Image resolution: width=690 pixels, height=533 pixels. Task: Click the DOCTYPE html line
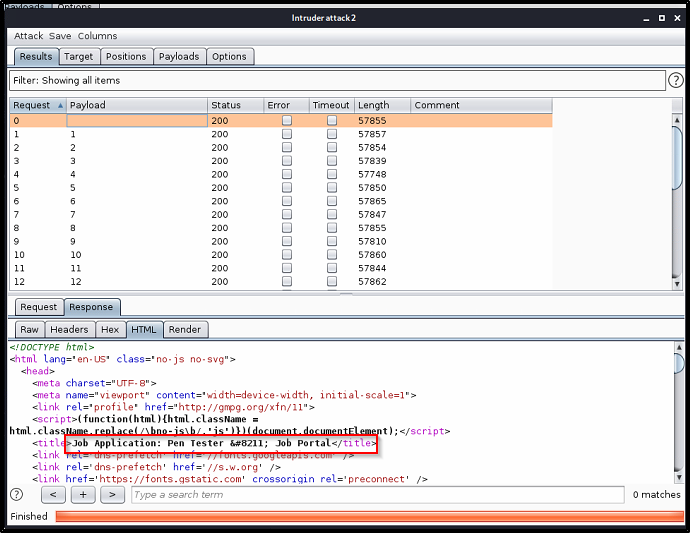point(51,347)
